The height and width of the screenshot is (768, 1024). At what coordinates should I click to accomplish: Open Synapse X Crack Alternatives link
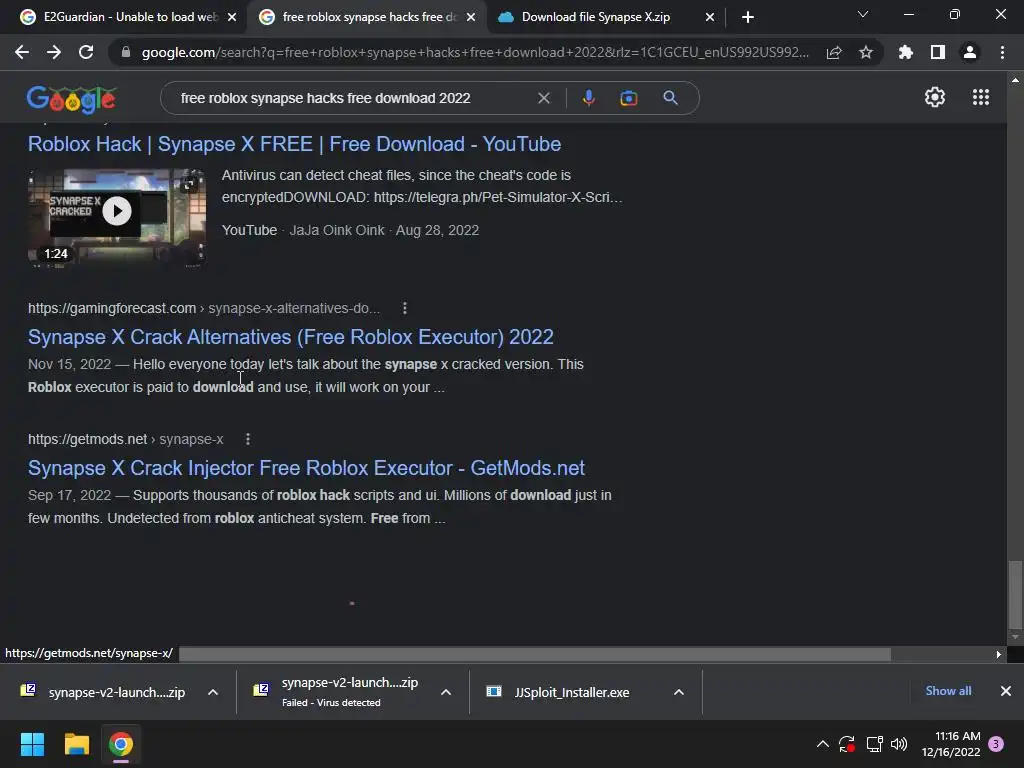click(x=291, y=337)
